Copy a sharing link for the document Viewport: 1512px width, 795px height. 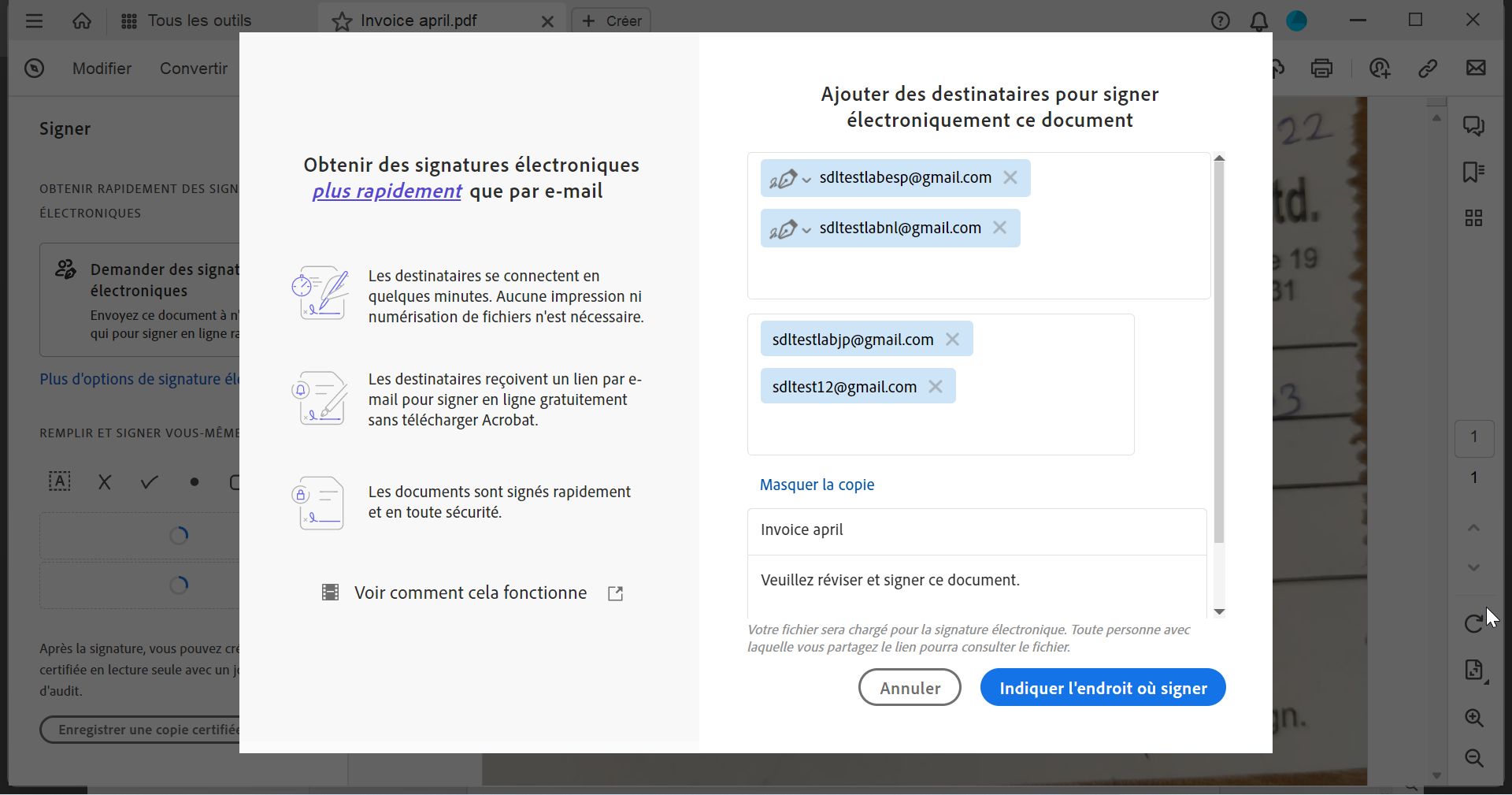1428,69
